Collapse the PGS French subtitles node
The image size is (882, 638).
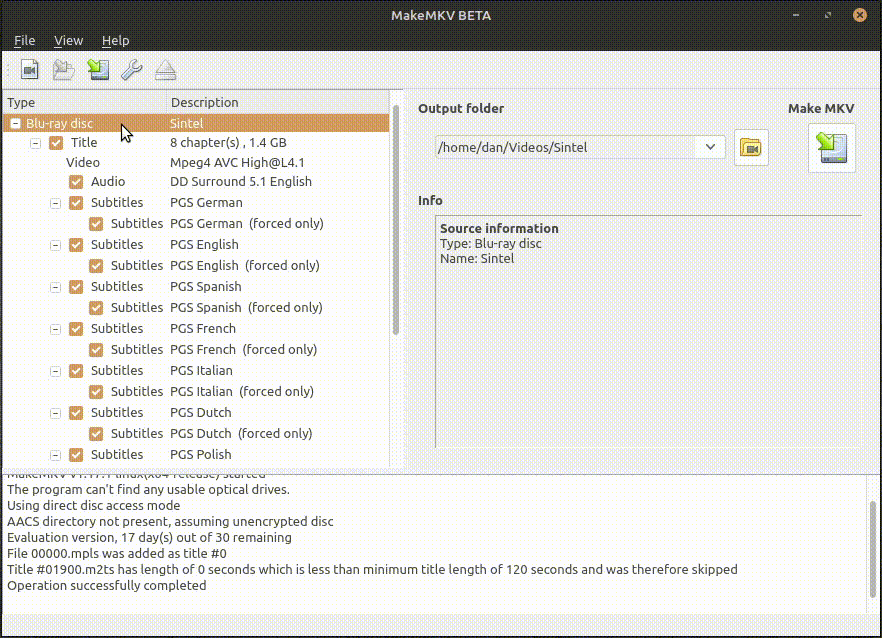(55, 329)
